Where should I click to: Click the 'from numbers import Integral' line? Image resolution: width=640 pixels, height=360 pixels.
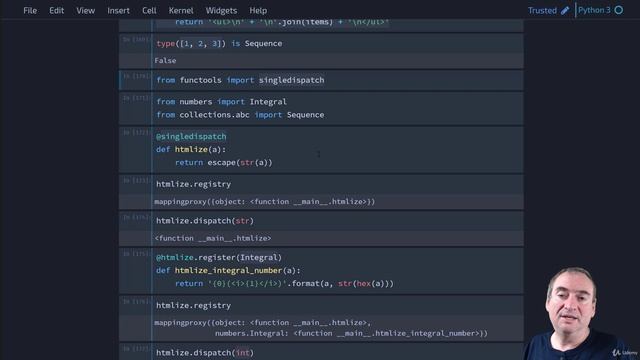coord(221,102)
